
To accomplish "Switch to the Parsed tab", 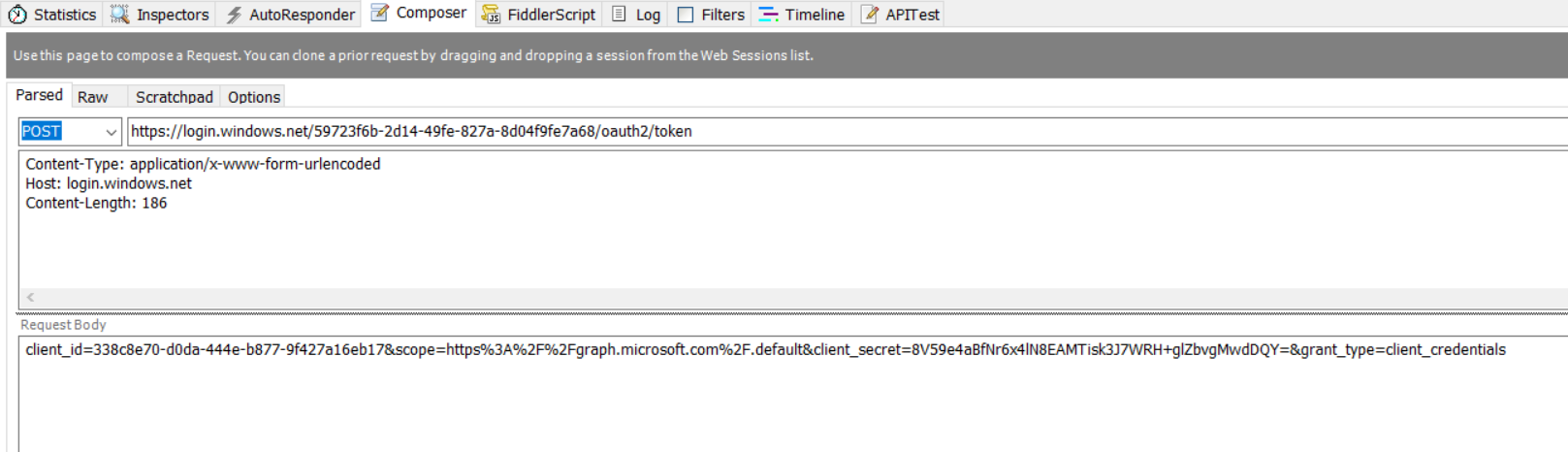I will pyautogui.click(x=39, y=95).
